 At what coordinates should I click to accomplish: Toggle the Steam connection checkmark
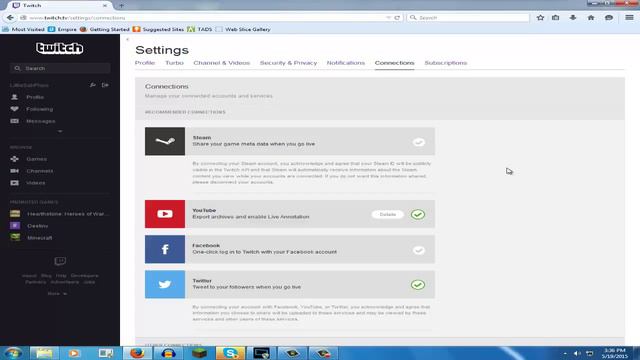(418, 142)
